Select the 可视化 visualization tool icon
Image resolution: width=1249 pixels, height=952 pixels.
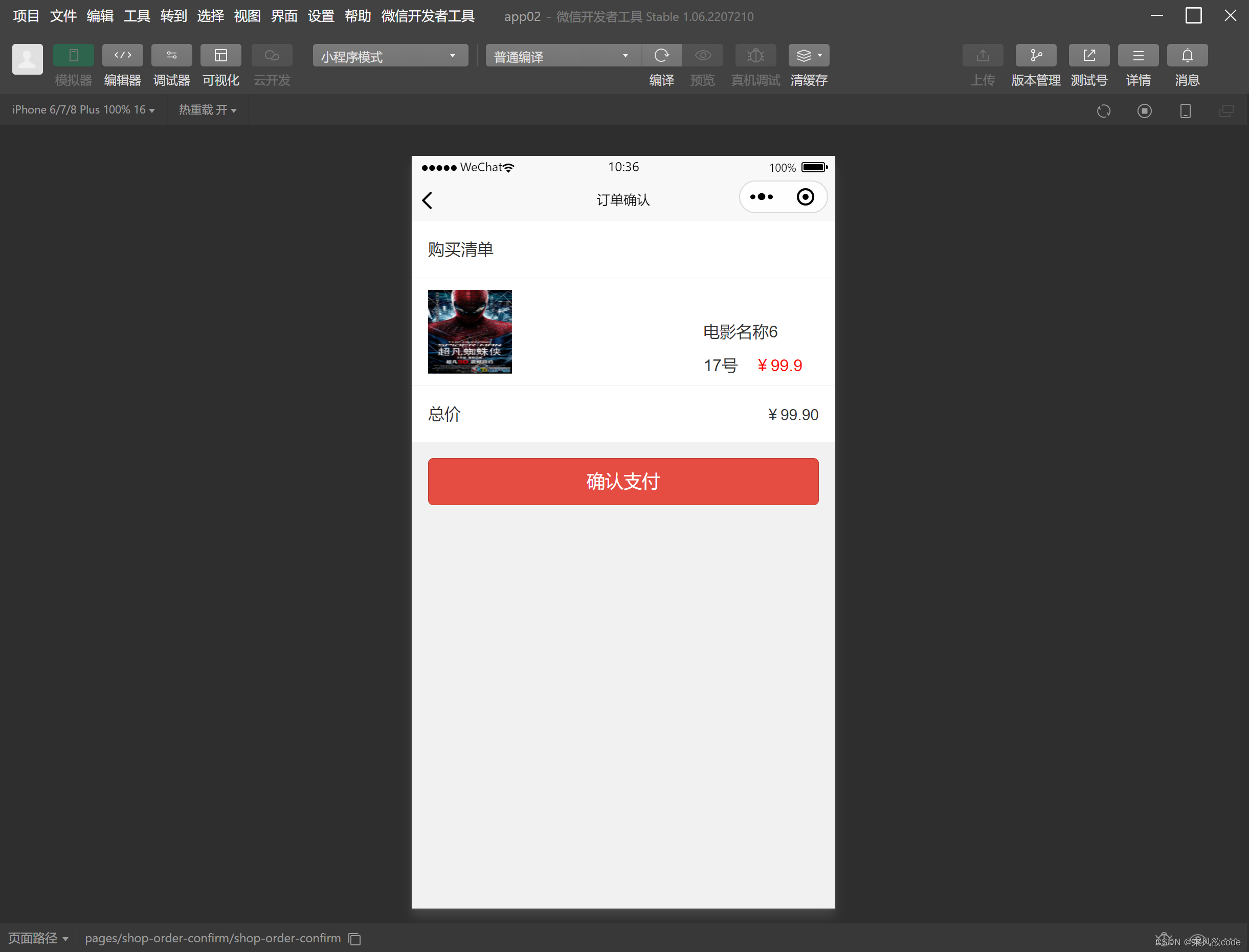(x=220, y=55)
